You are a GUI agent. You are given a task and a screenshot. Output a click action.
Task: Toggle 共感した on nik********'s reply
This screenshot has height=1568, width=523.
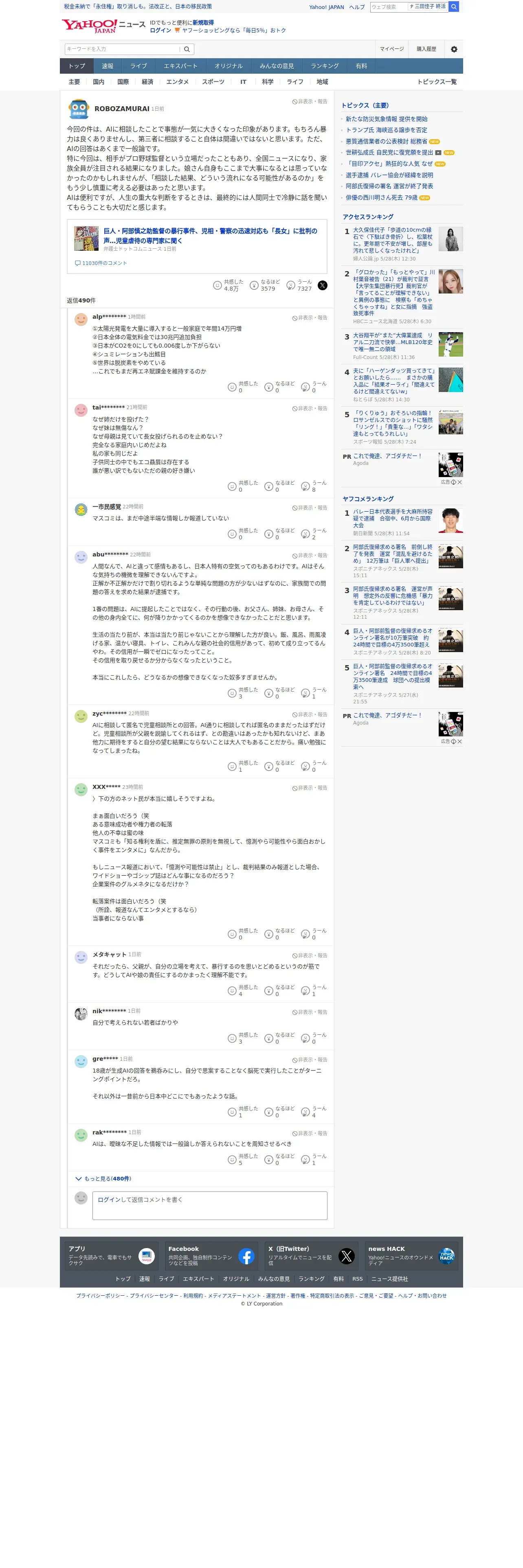pos(242,1038)
